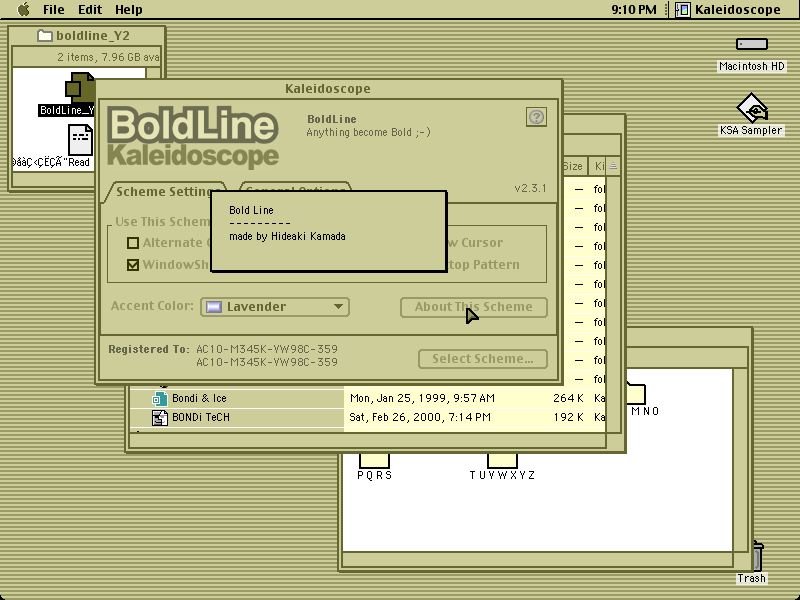Click the 192 K size cell
800x600 pixels.
(x=568, y=417)
